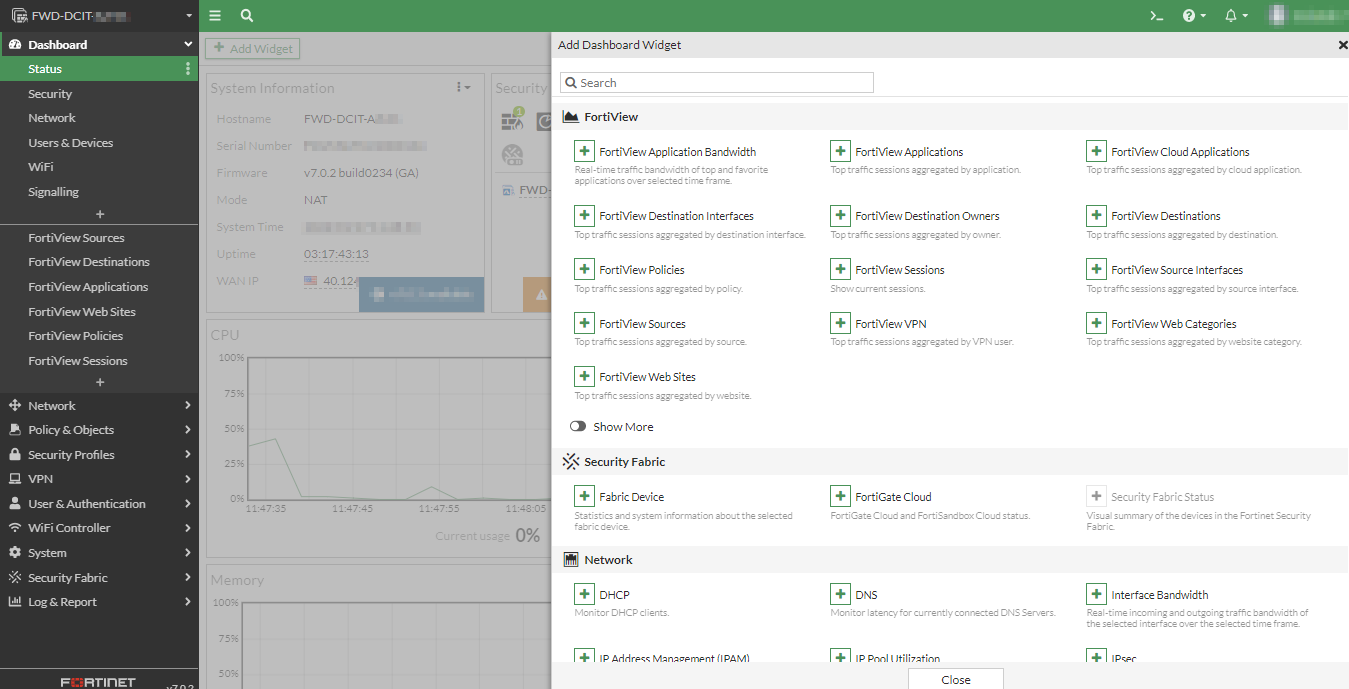Add the FortiView Application Bandwidth widget
The image size is (1349, 689).
pos(585,151)
